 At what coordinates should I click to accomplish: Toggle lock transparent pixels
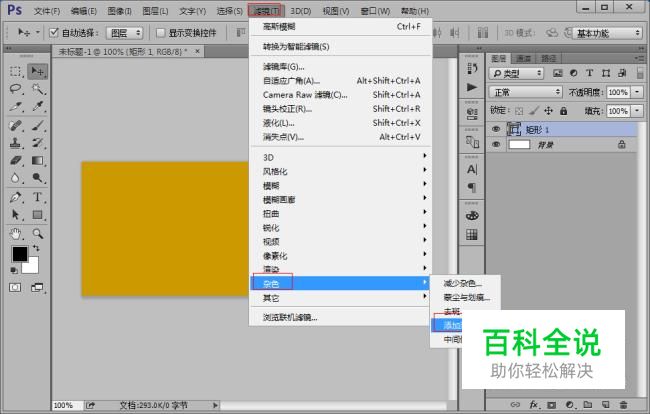pos(519,111)
